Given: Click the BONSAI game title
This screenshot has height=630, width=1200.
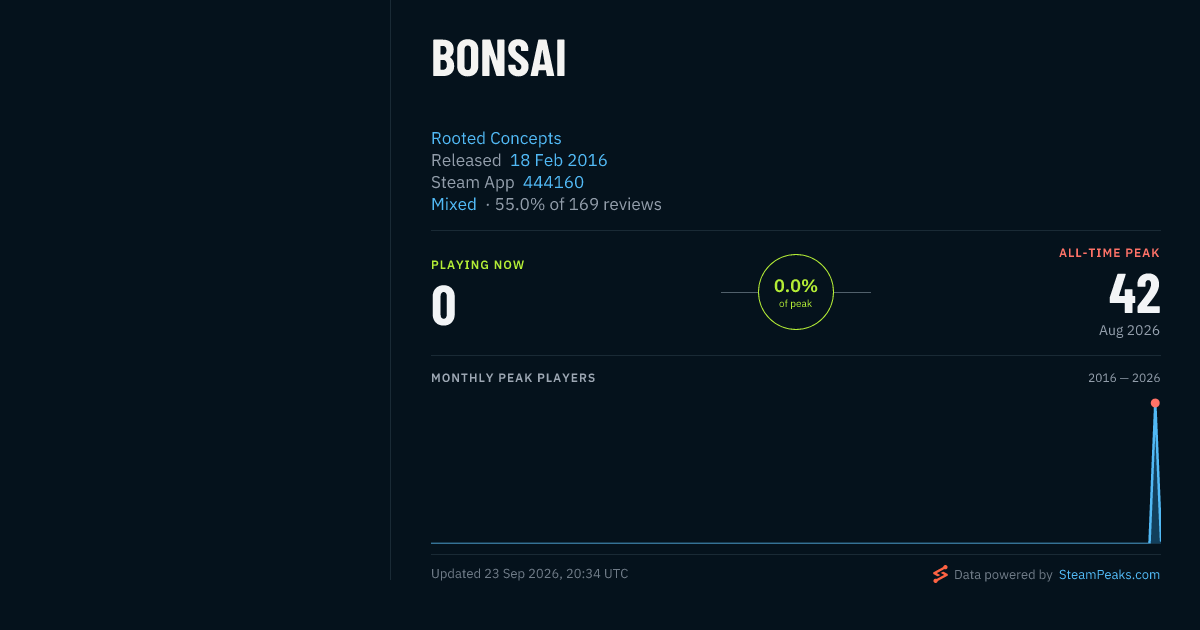Looking at the screenshot, I should pos(499,59).
